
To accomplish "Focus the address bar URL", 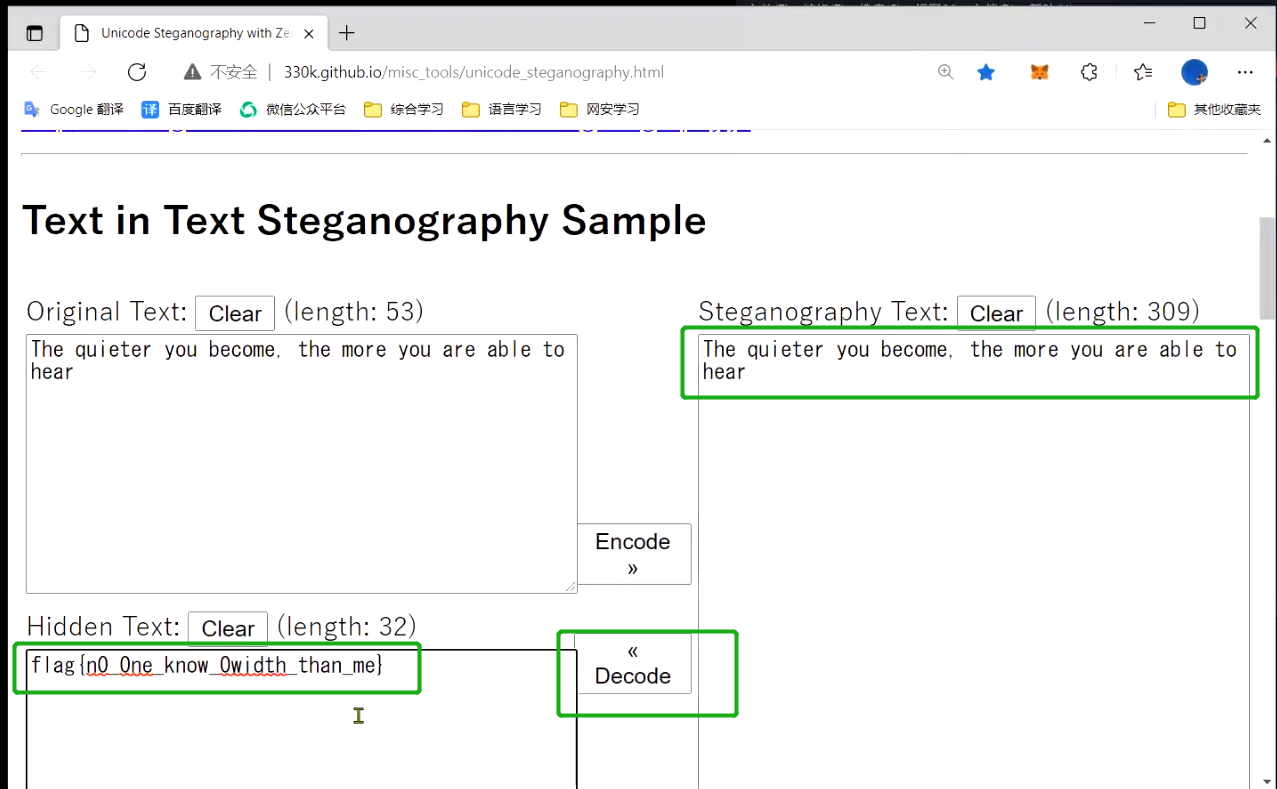I will (474, 72).
